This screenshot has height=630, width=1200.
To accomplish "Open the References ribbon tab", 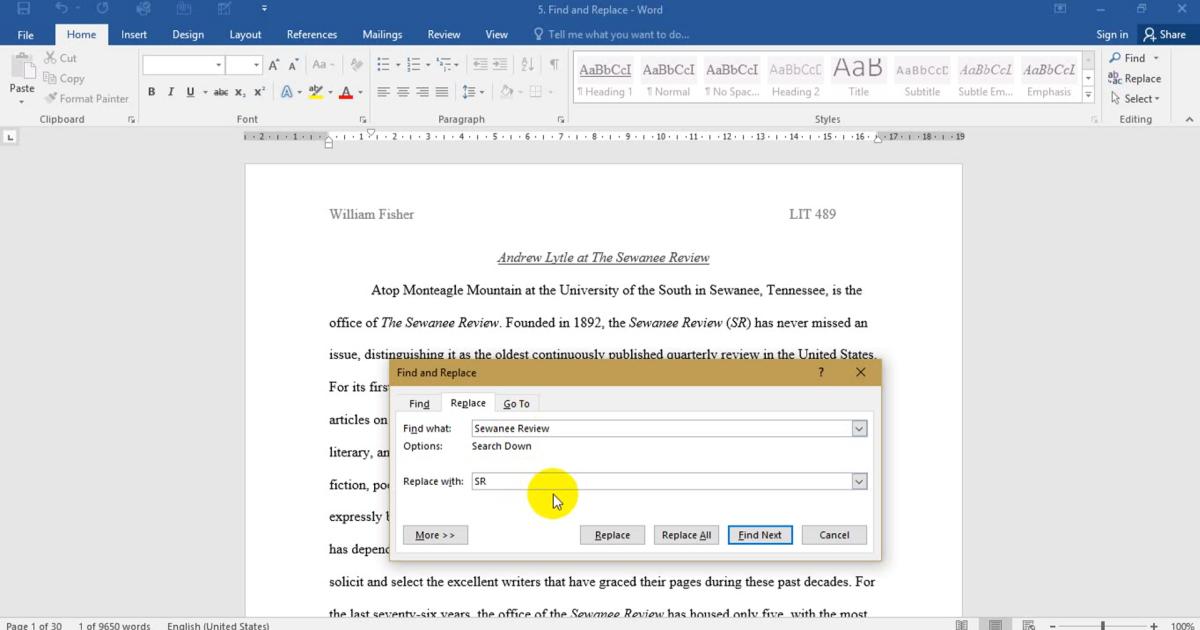I will pyautogui.click(x=311, y=34).
